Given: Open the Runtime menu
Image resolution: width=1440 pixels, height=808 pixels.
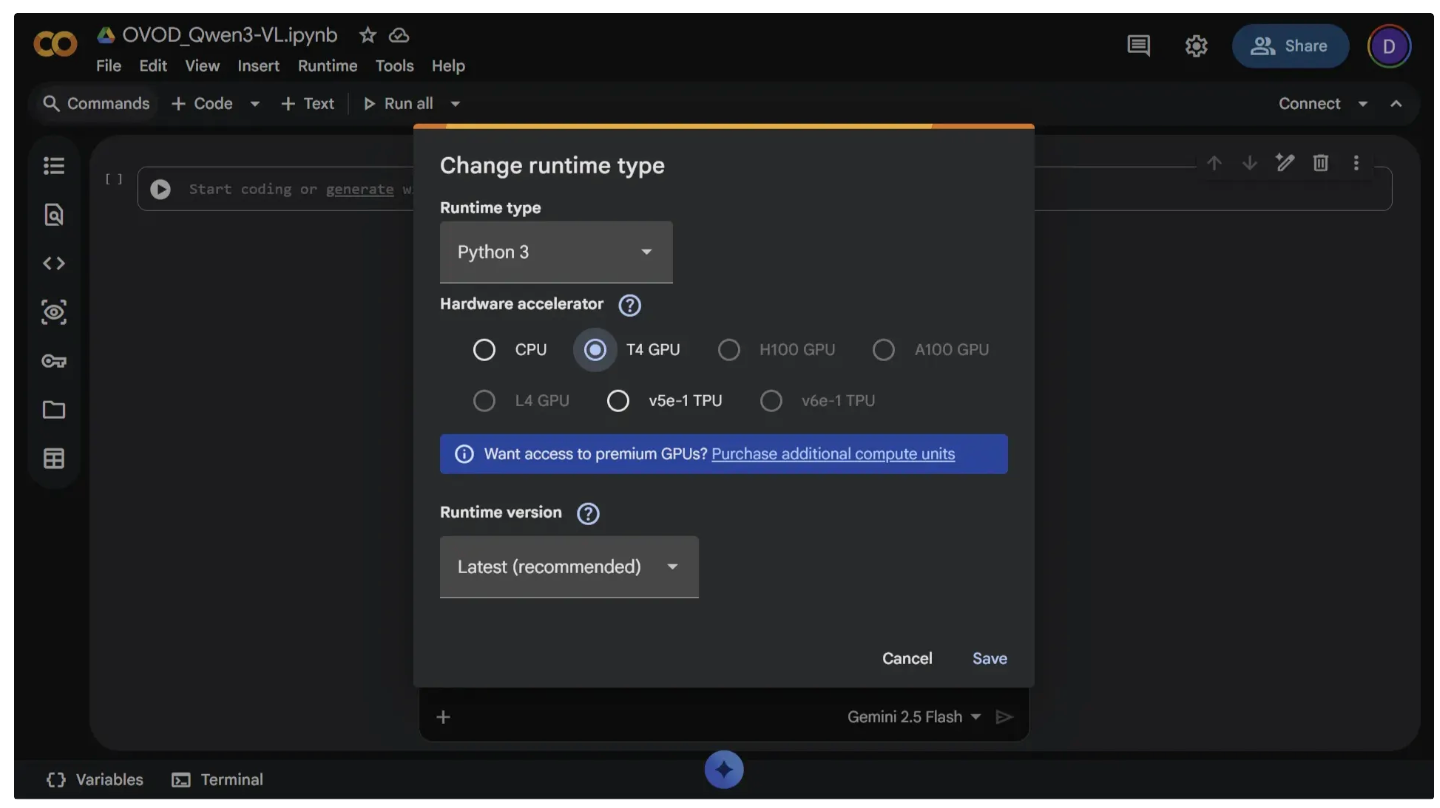Looking at the screenshot, I should point(327,66).
